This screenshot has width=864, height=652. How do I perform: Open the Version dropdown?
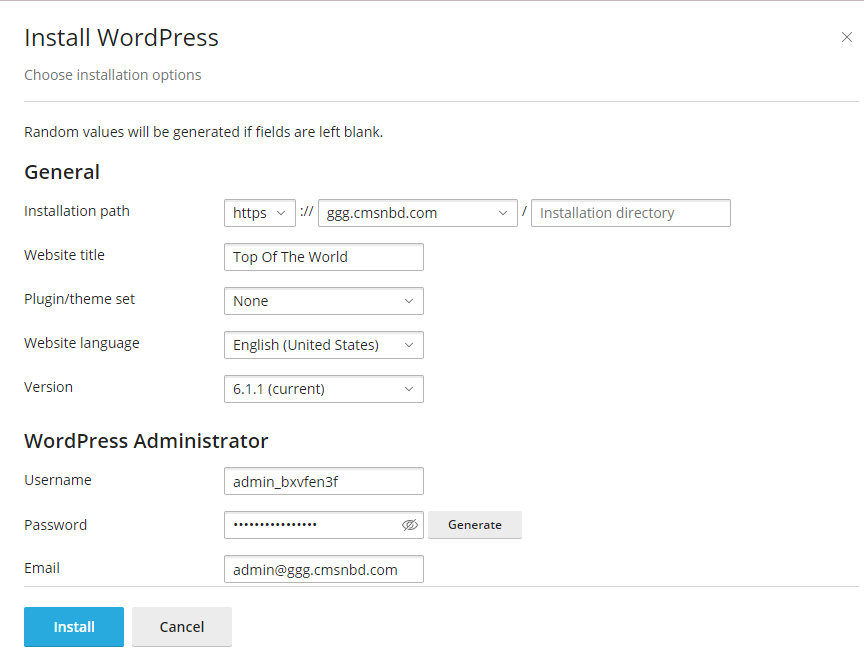[324, 389]
